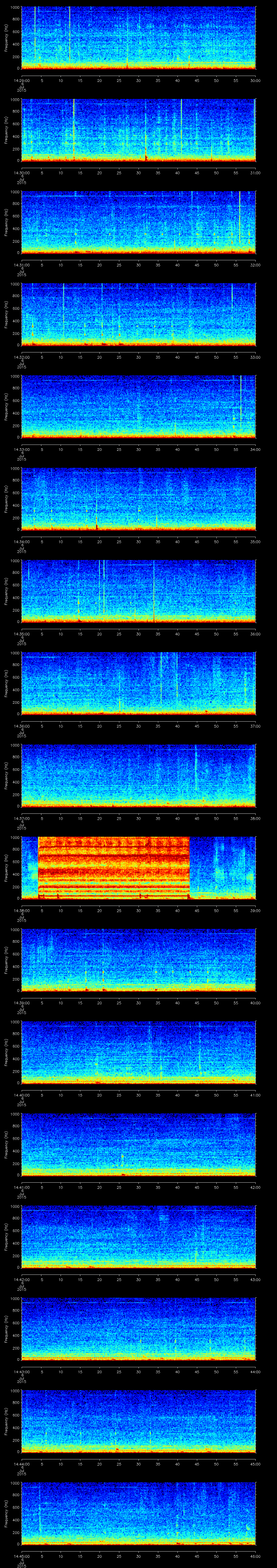
Task: Select the '14:44:00' start time label
Action: click(21, 1463)
